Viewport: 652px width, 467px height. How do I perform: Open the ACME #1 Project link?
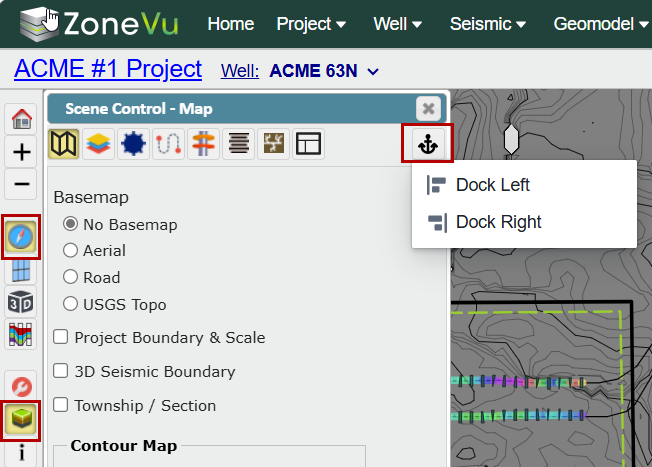[108, 69]
